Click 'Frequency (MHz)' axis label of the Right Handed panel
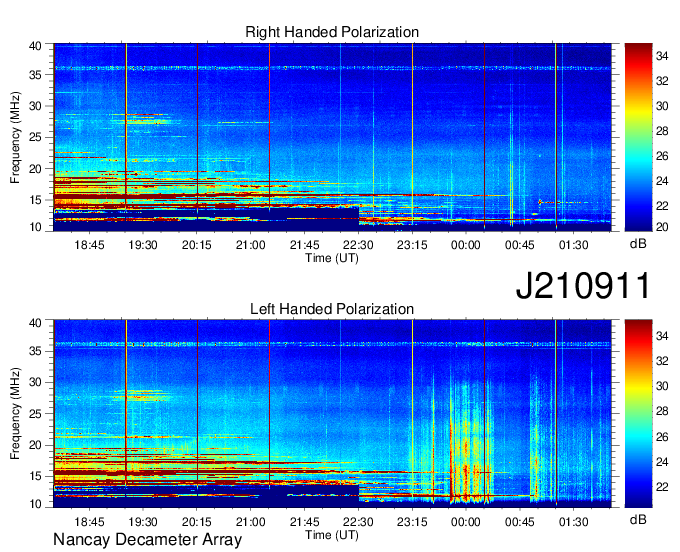 (15, 137)
